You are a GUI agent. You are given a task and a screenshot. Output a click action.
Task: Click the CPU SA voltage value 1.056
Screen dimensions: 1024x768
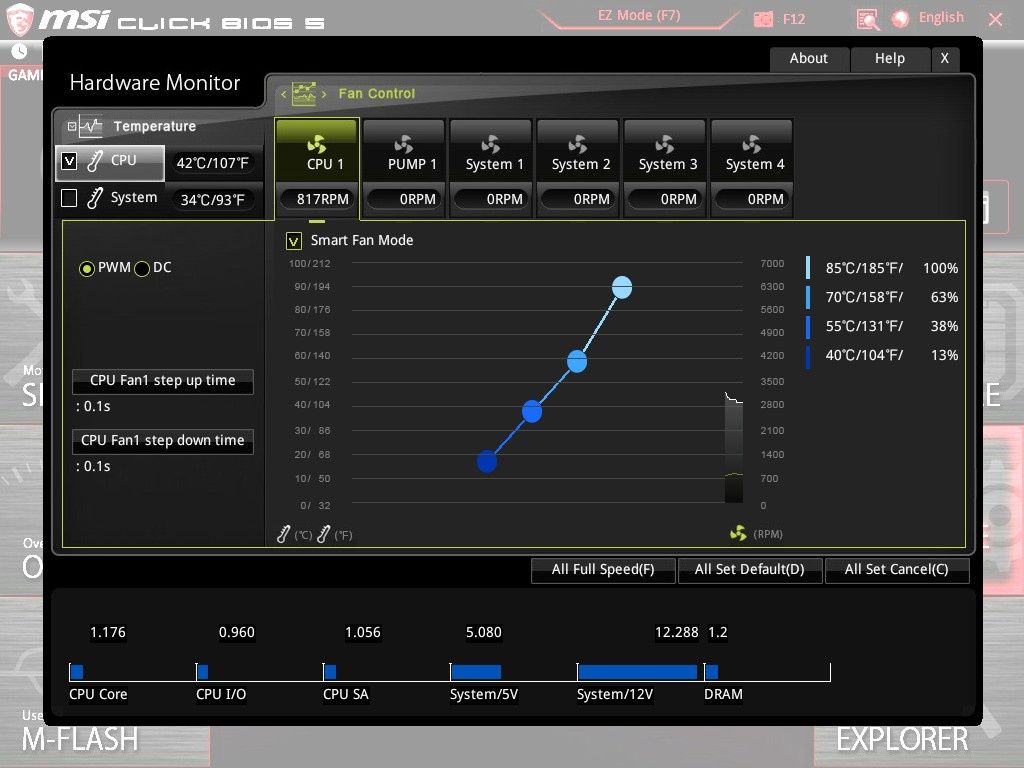[362, 632]
